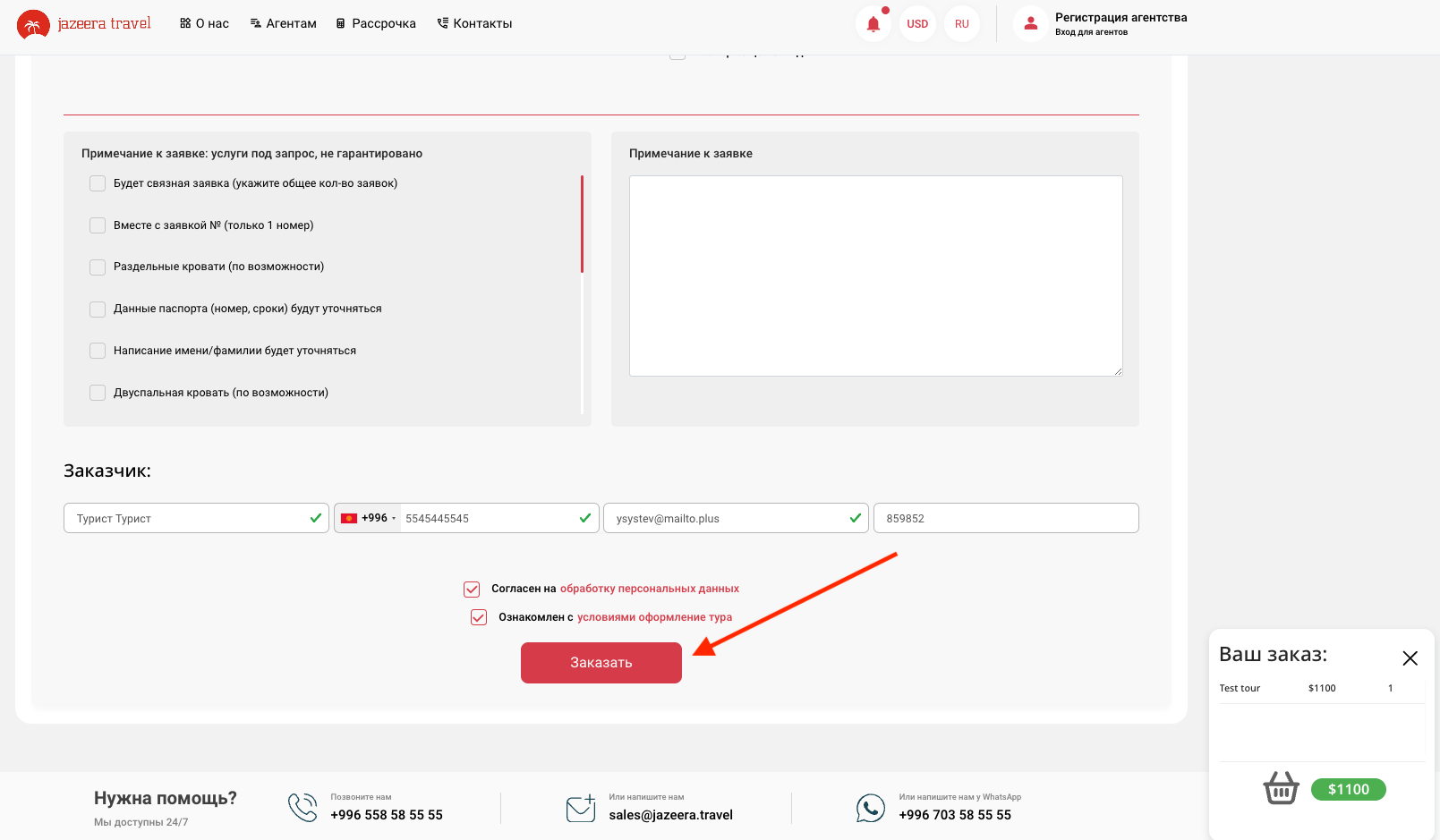
Task: Enable Раздельные кровати checkbox
Action: 98,267
